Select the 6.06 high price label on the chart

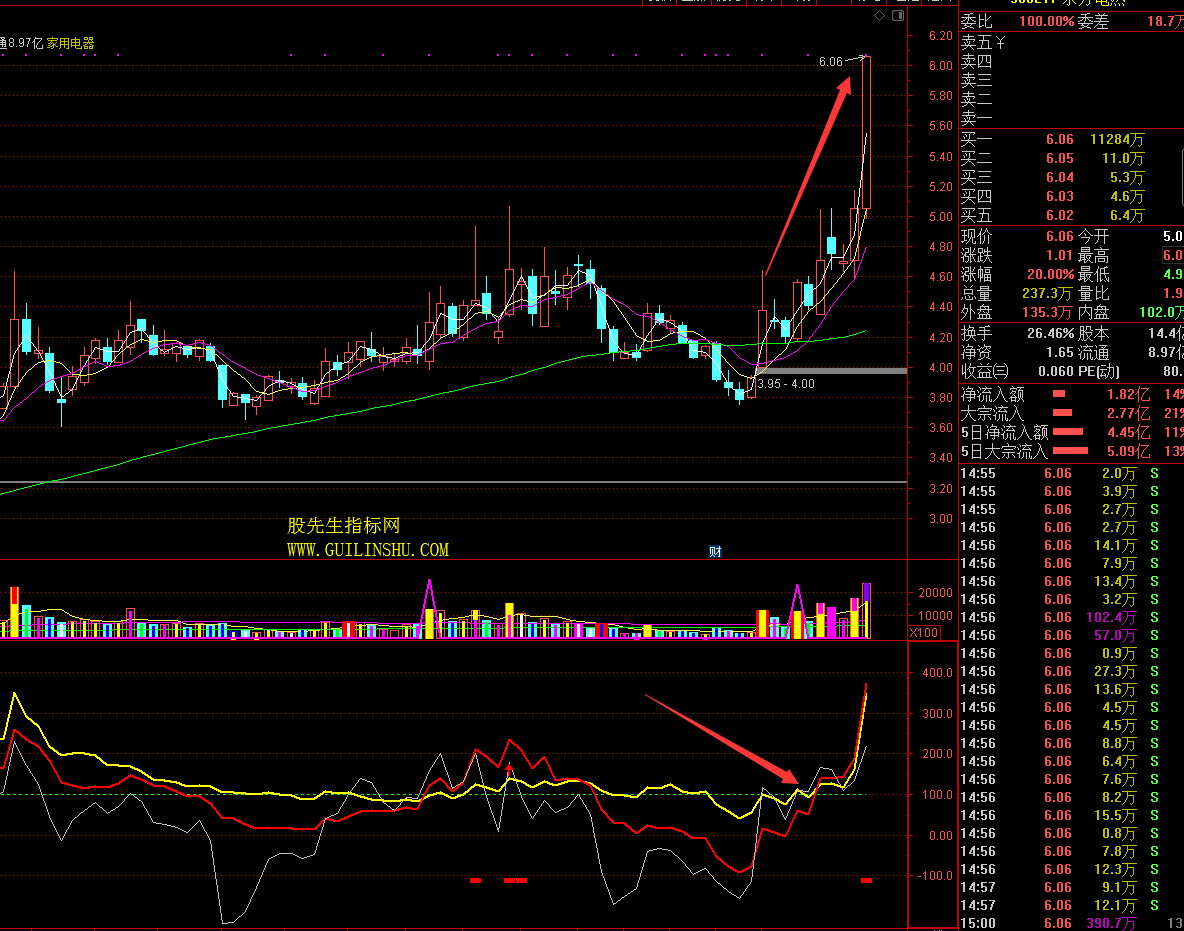[830, 62]
